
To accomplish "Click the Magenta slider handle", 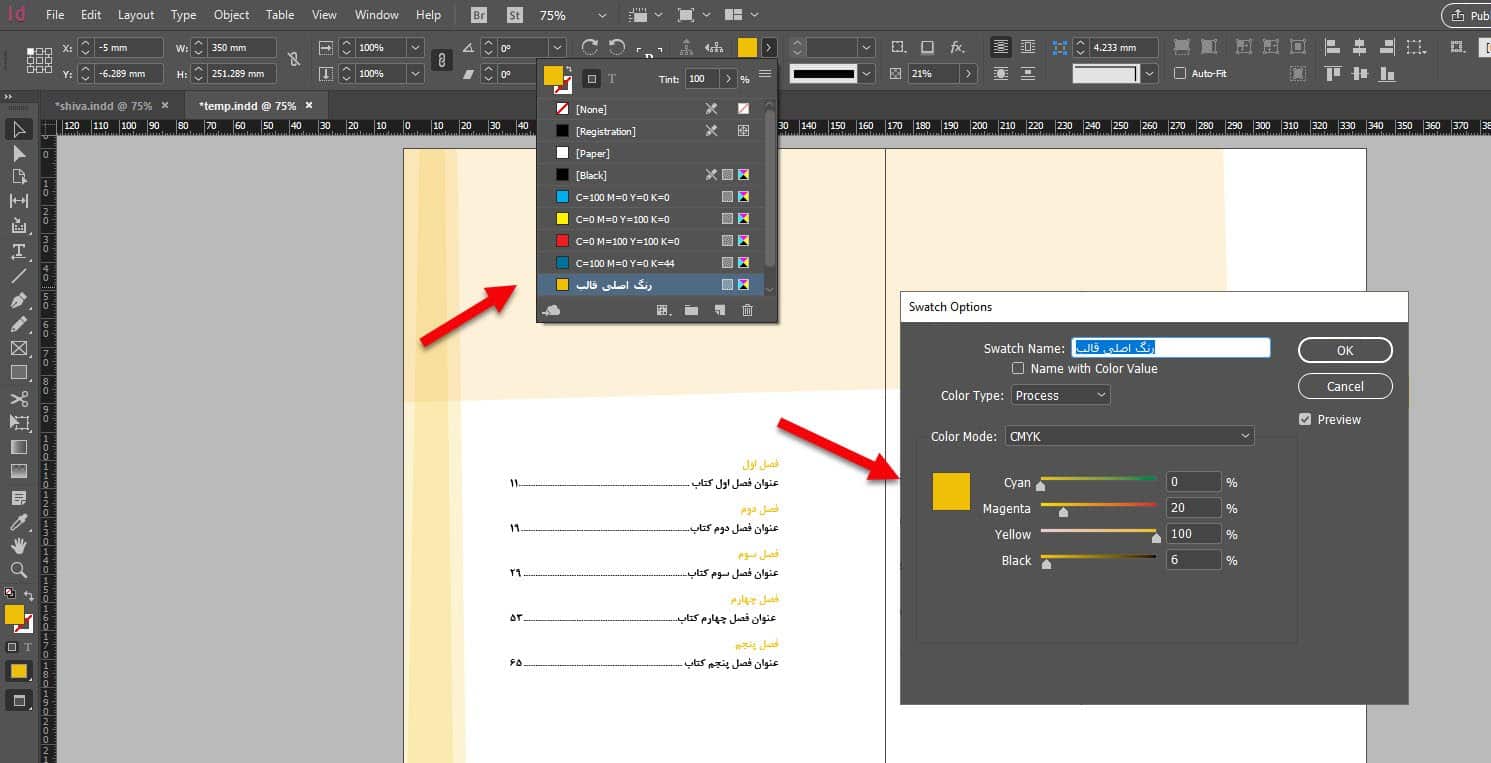I will (1063, 512).
